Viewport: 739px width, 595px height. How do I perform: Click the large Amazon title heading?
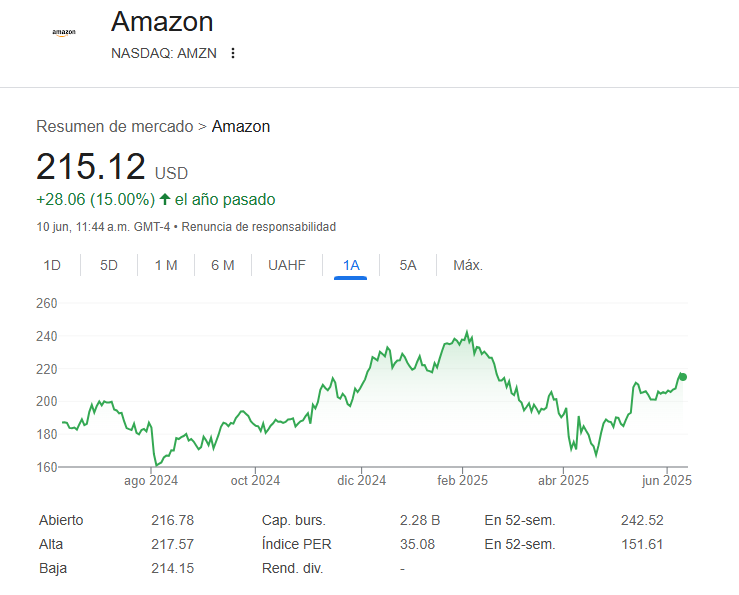click(162, 21)
